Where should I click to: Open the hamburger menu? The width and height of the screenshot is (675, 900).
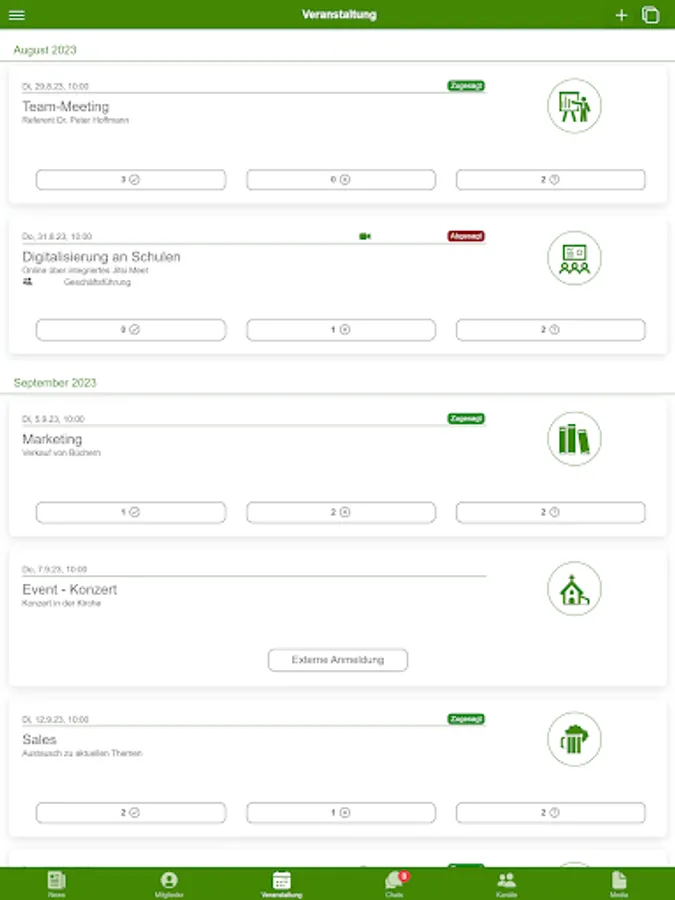coord(17,15)
